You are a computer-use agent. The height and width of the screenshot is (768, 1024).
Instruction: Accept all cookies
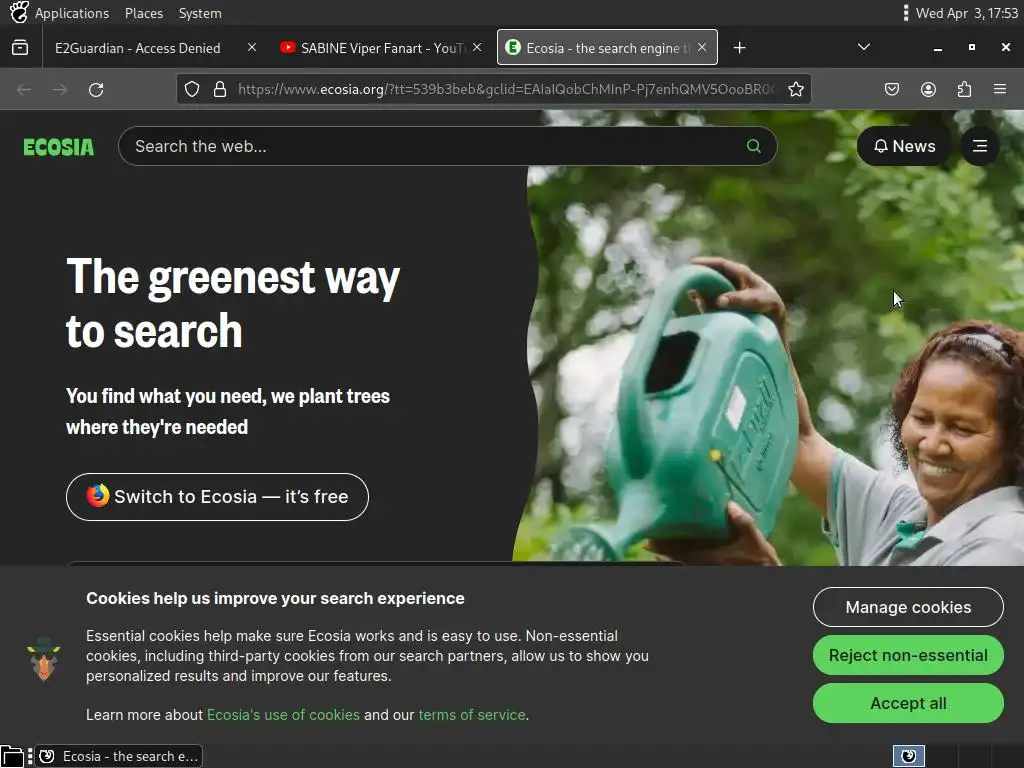point(908,703)
